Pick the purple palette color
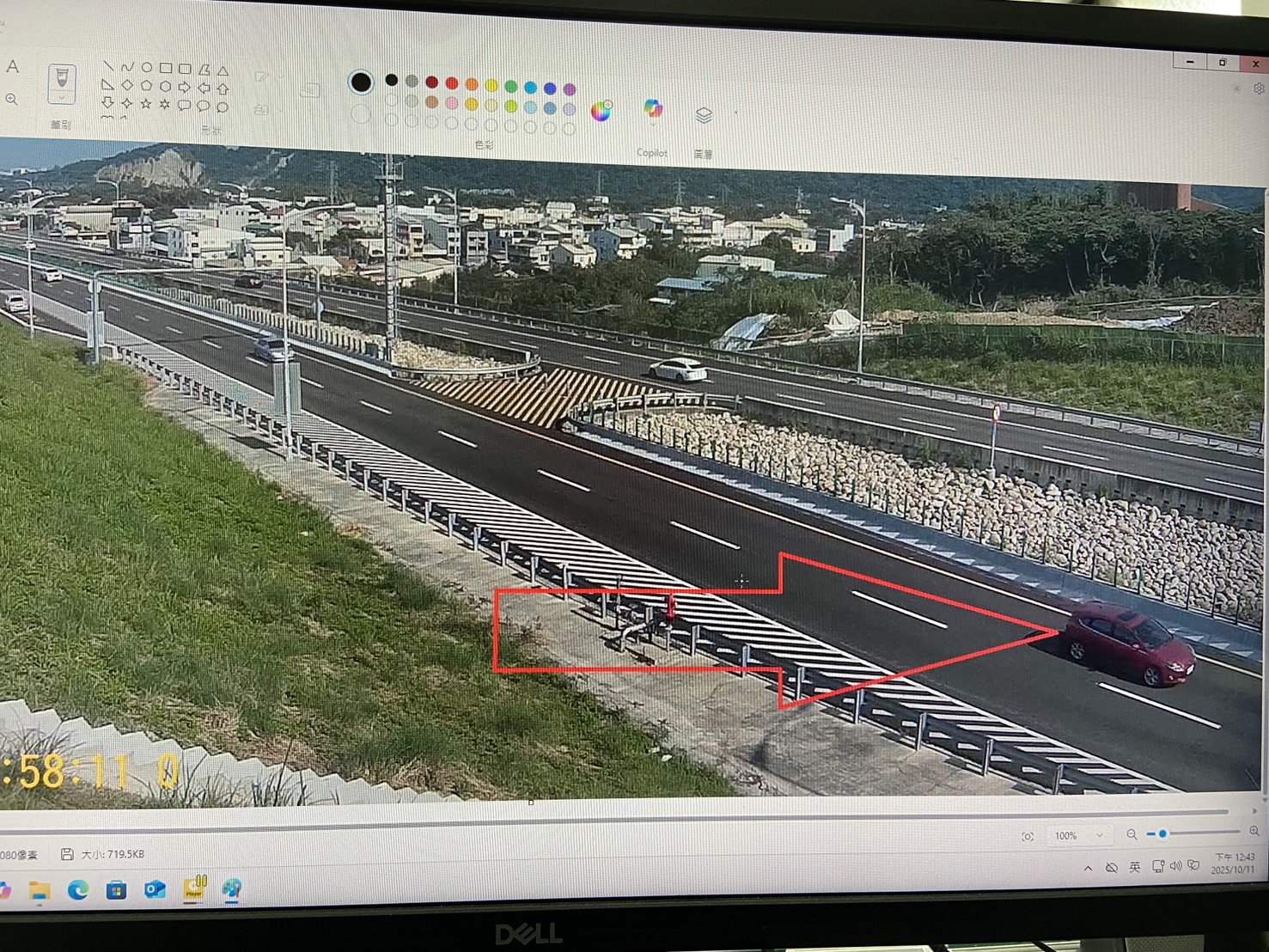 [x=570, y=89]
